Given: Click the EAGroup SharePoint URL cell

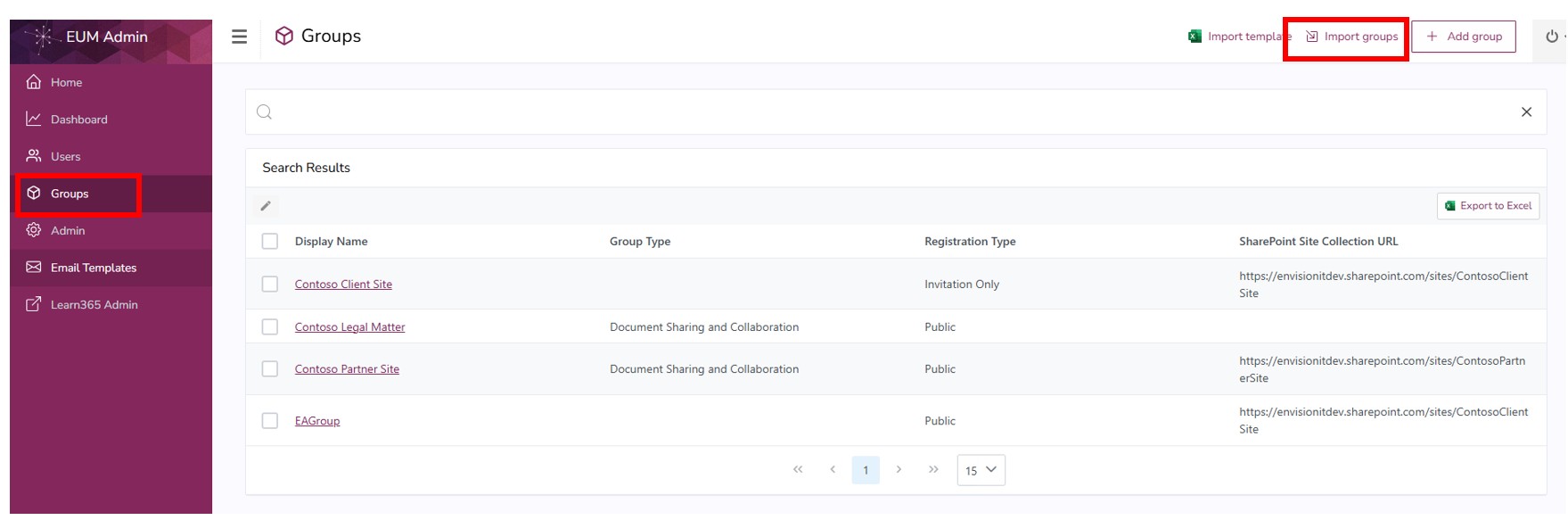Looking at the screenshot, I should [1383, 421].
